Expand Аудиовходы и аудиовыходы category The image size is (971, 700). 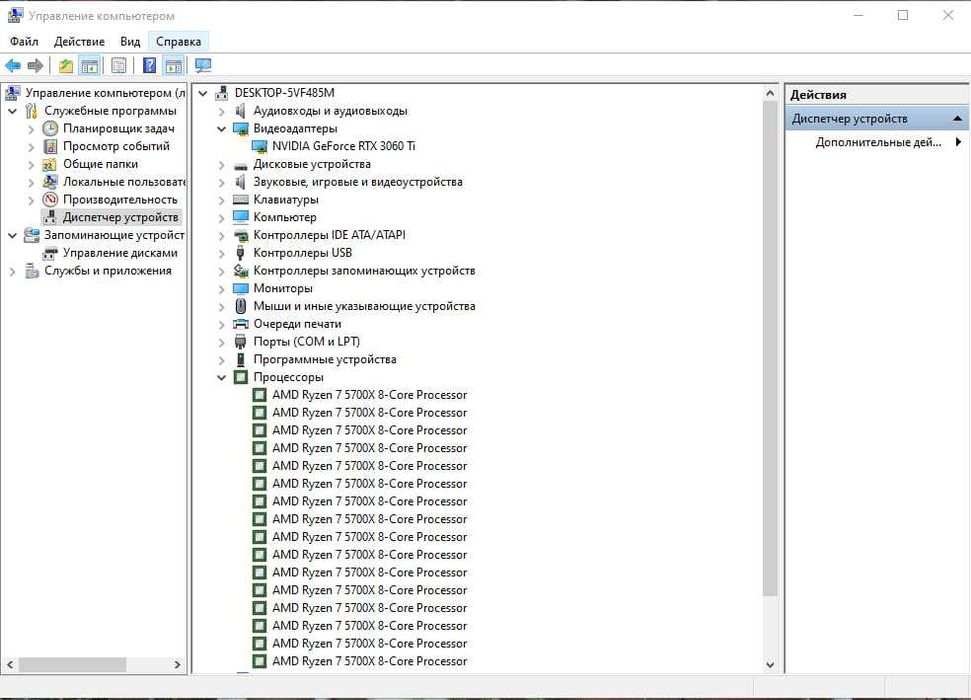pyautogui.click(x=221, y=111)
